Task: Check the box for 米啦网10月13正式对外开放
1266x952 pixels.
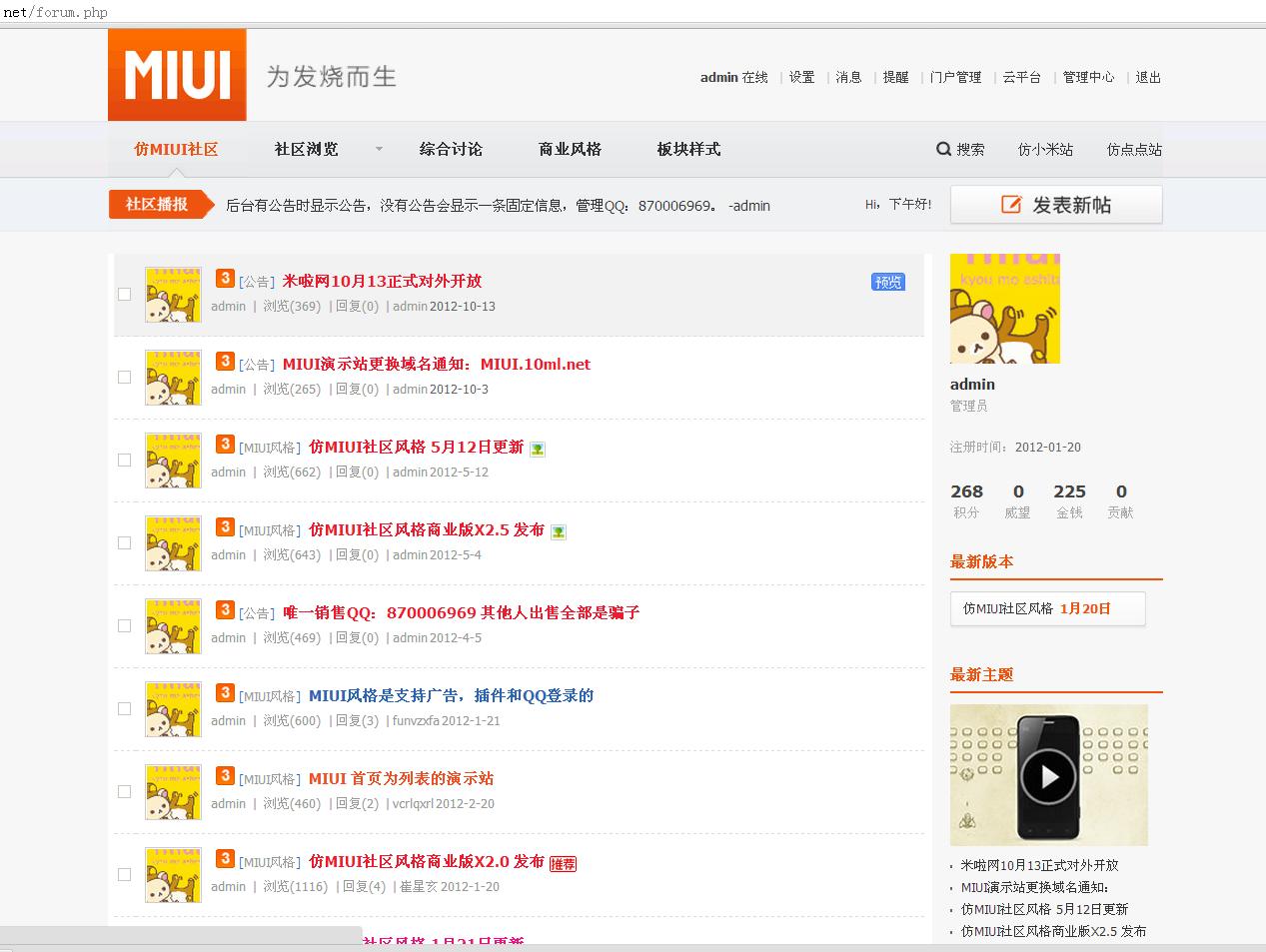Action: 125,294
